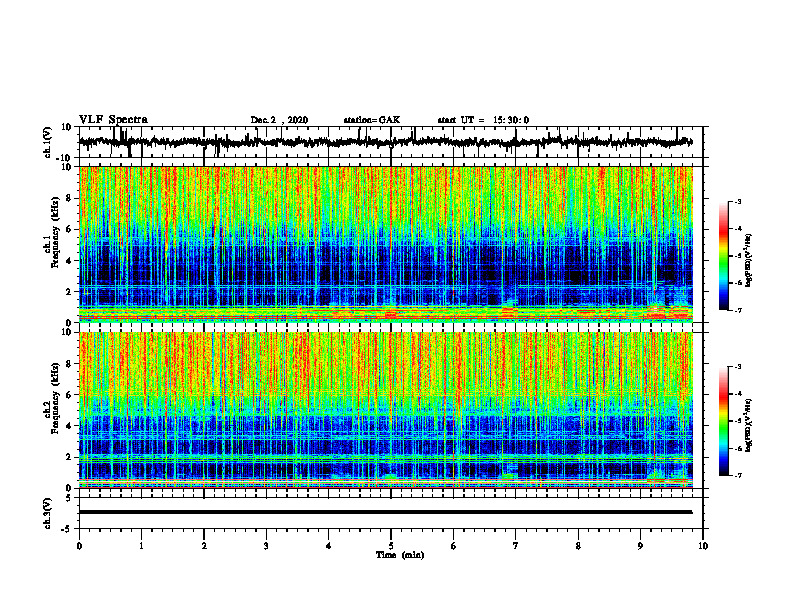Click the "ch.1(V)" y-axis label
The height and width of the screenshot is (612, 792).
(47, 142)
